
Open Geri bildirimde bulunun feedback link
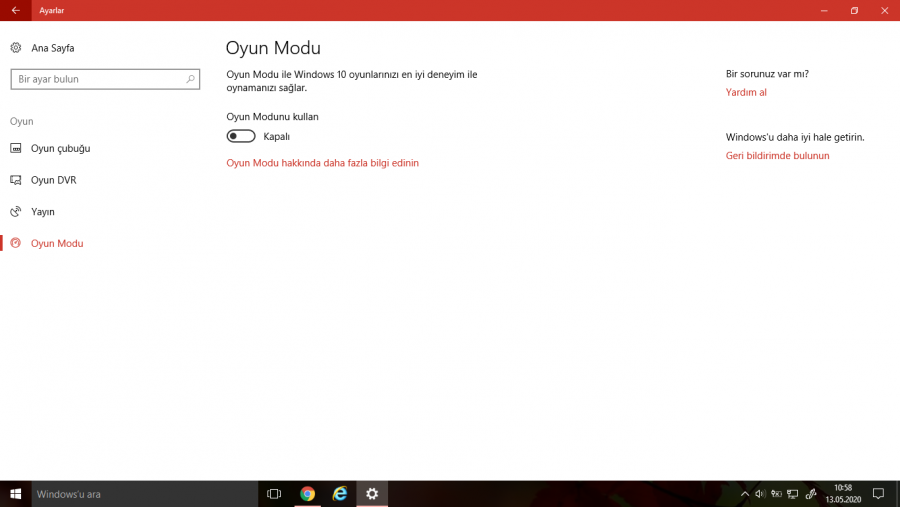pos(777,156)
